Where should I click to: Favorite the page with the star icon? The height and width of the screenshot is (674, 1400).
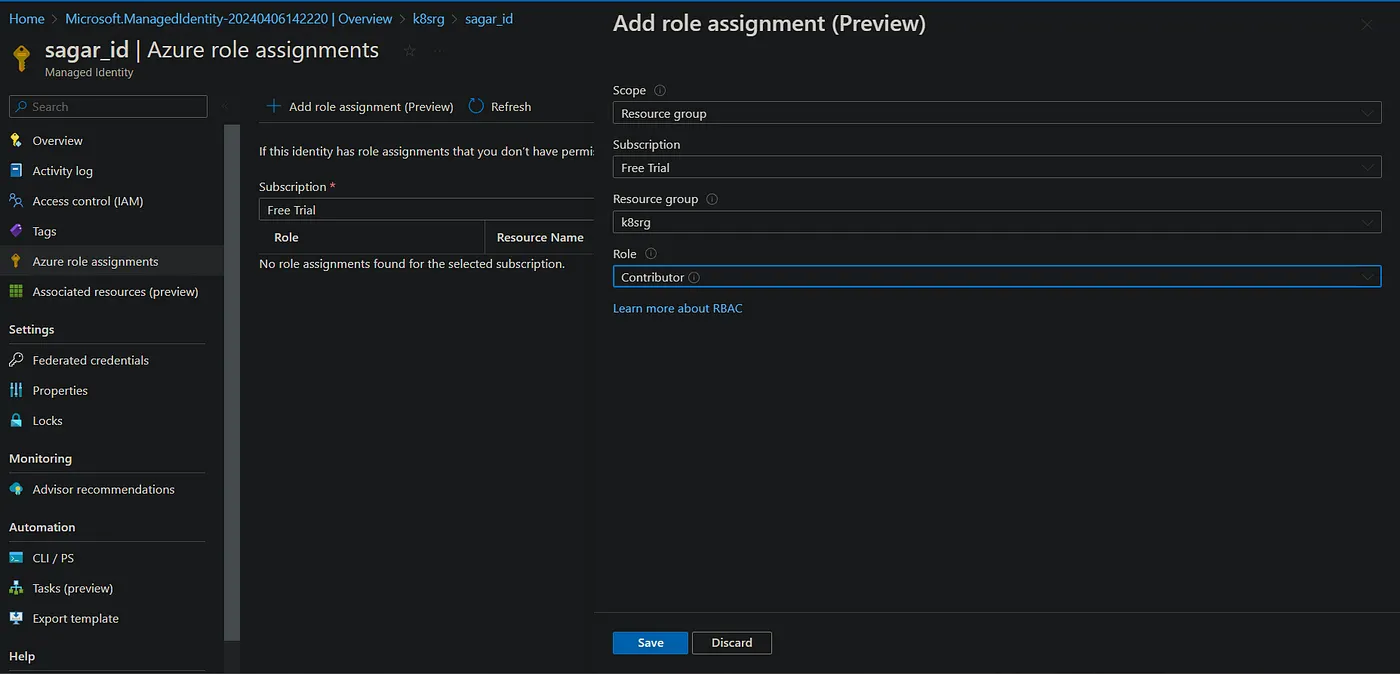(x=409, y=51)
